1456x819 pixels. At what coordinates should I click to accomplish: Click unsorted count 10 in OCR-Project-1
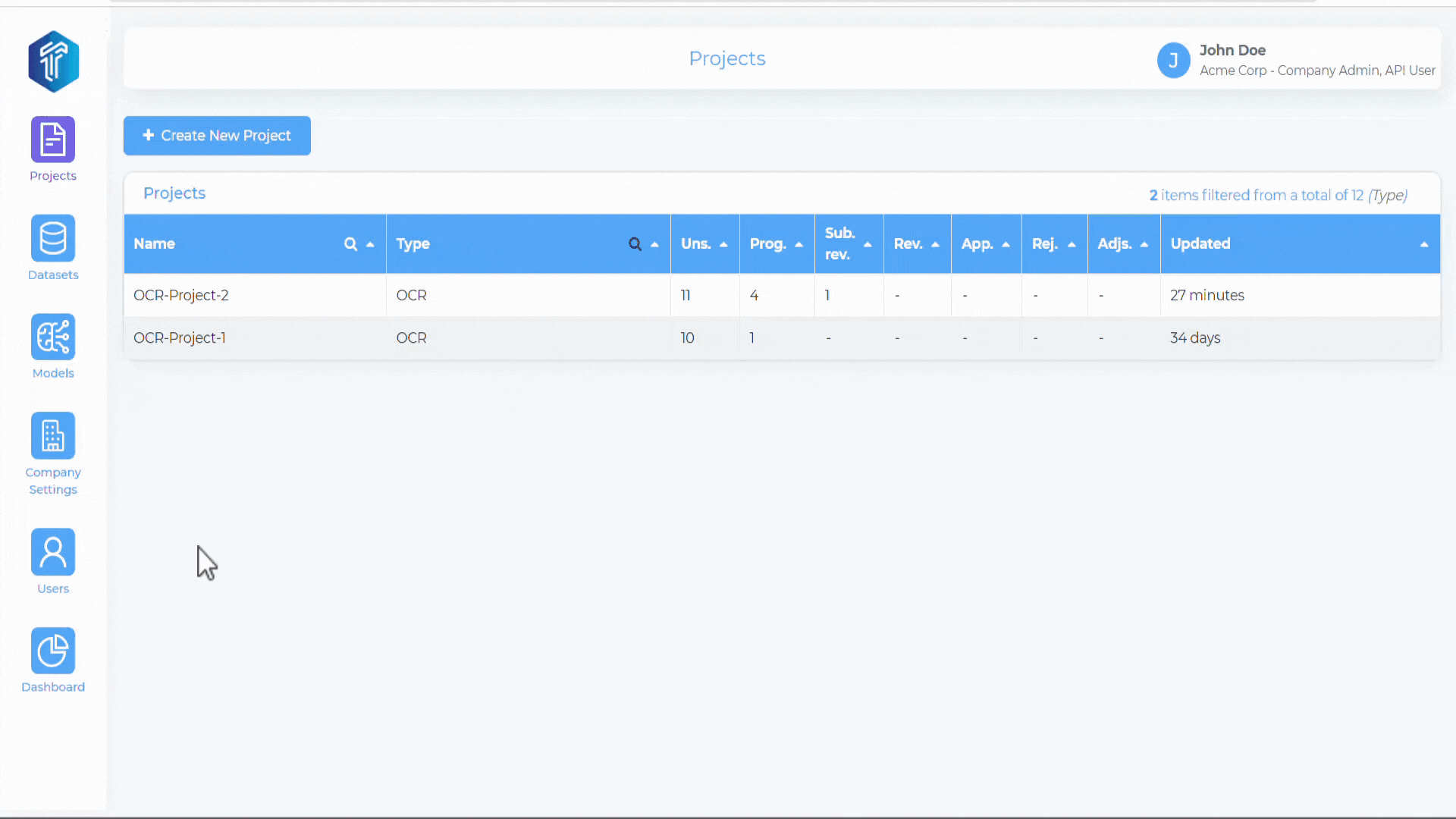687,337
